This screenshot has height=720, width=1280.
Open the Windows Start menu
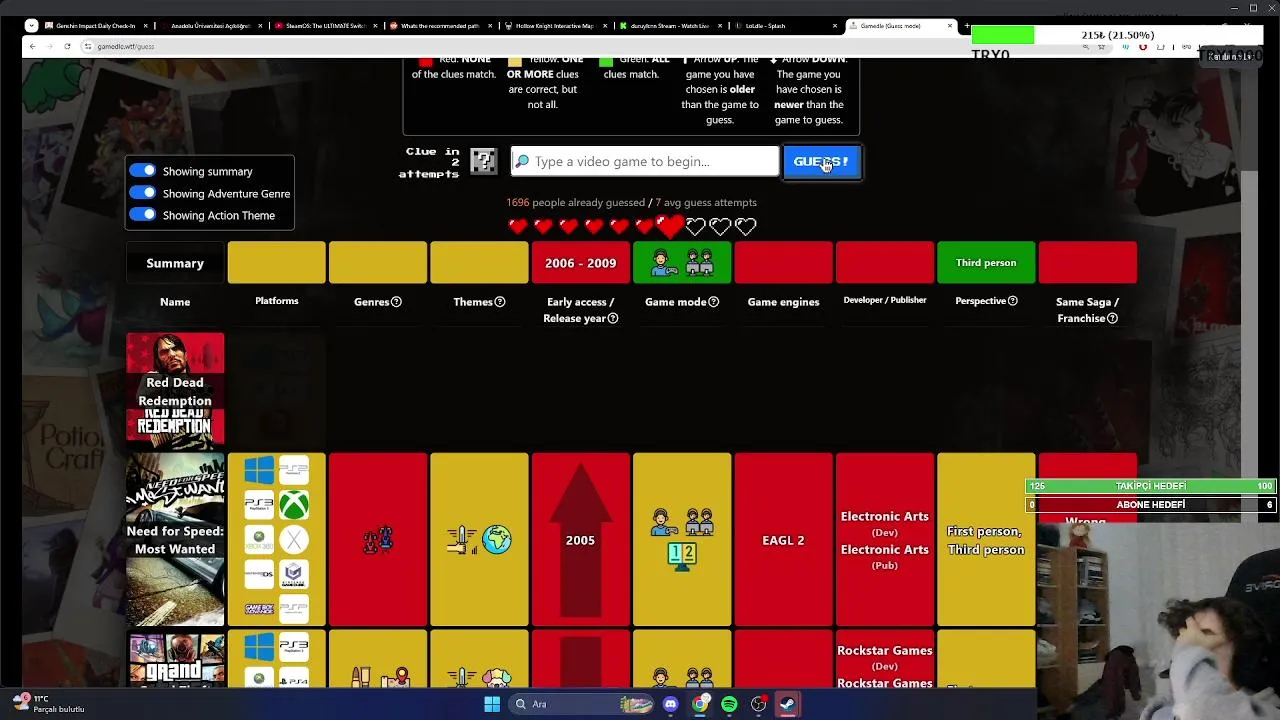492,704
